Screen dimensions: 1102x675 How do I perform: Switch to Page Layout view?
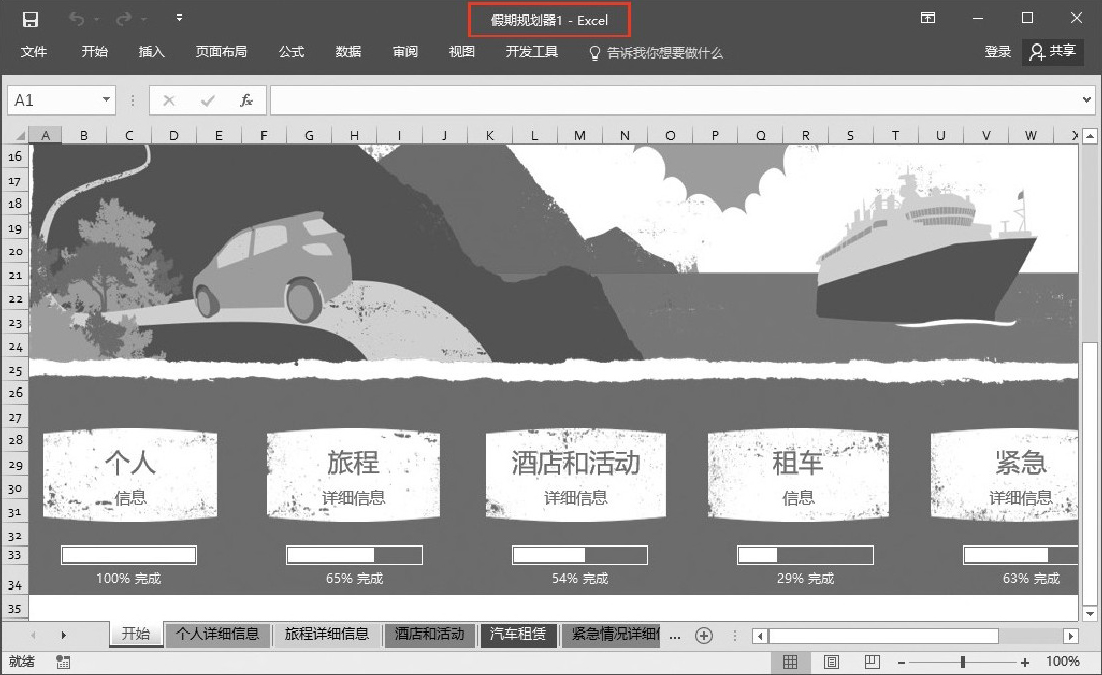tap(831, 662)
